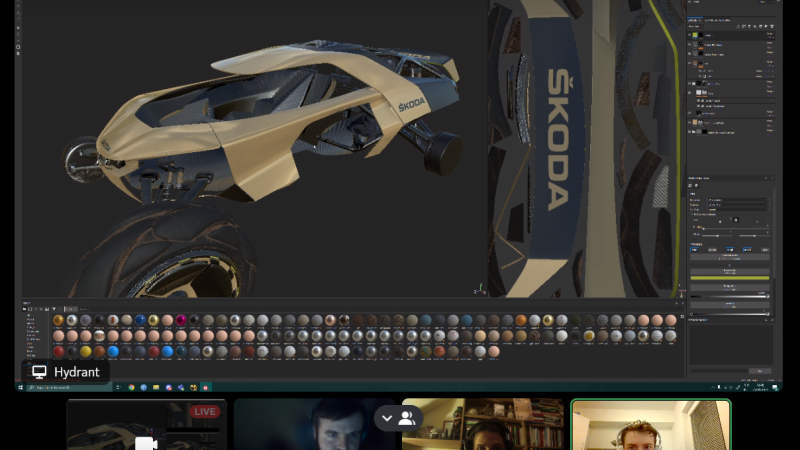Switch to the Texture Set Settings tab

[717, 20]
